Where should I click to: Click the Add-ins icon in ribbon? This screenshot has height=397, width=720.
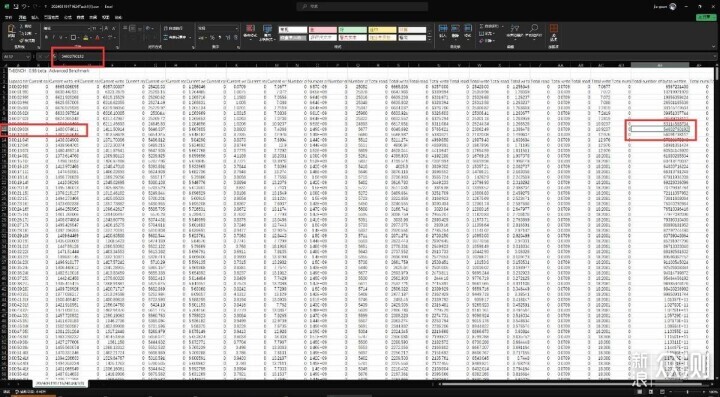click(554, 31)
